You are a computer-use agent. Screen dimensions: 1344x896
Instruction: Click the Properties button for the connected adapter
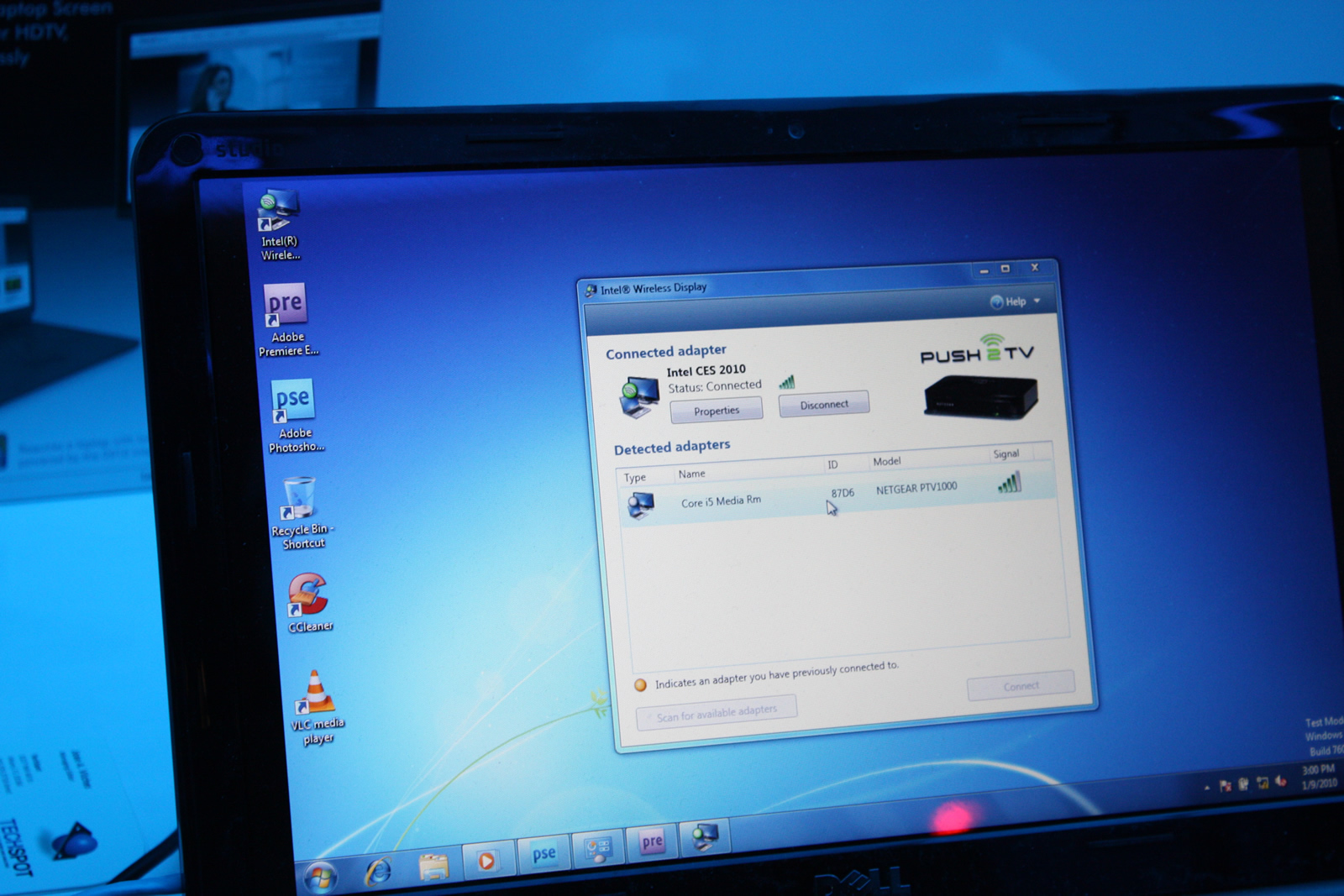[x=717, y=411]
